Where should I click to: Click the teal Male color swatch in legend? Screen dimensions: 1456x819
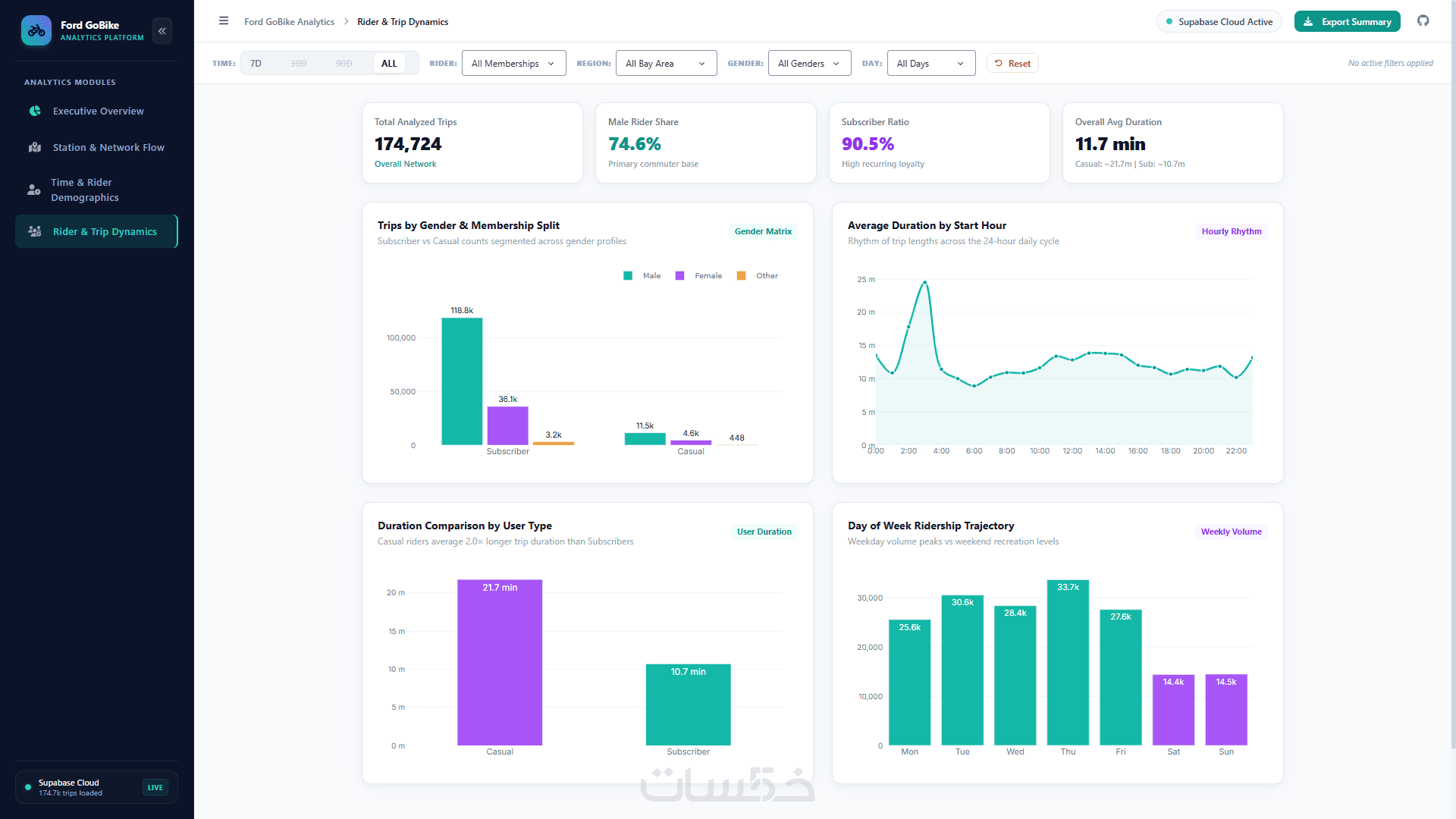point(628,276)
